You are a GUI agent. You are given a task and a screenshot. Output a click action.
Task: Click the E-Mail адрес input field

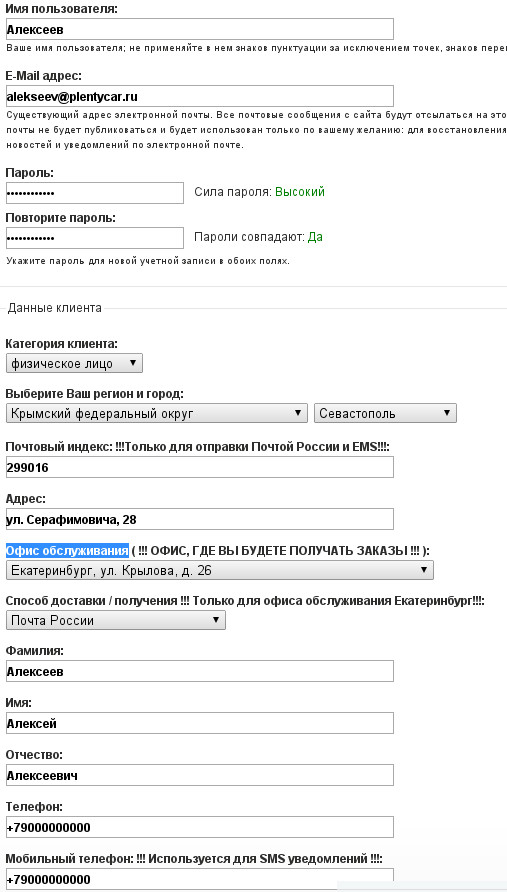click(x=200, y=96)
